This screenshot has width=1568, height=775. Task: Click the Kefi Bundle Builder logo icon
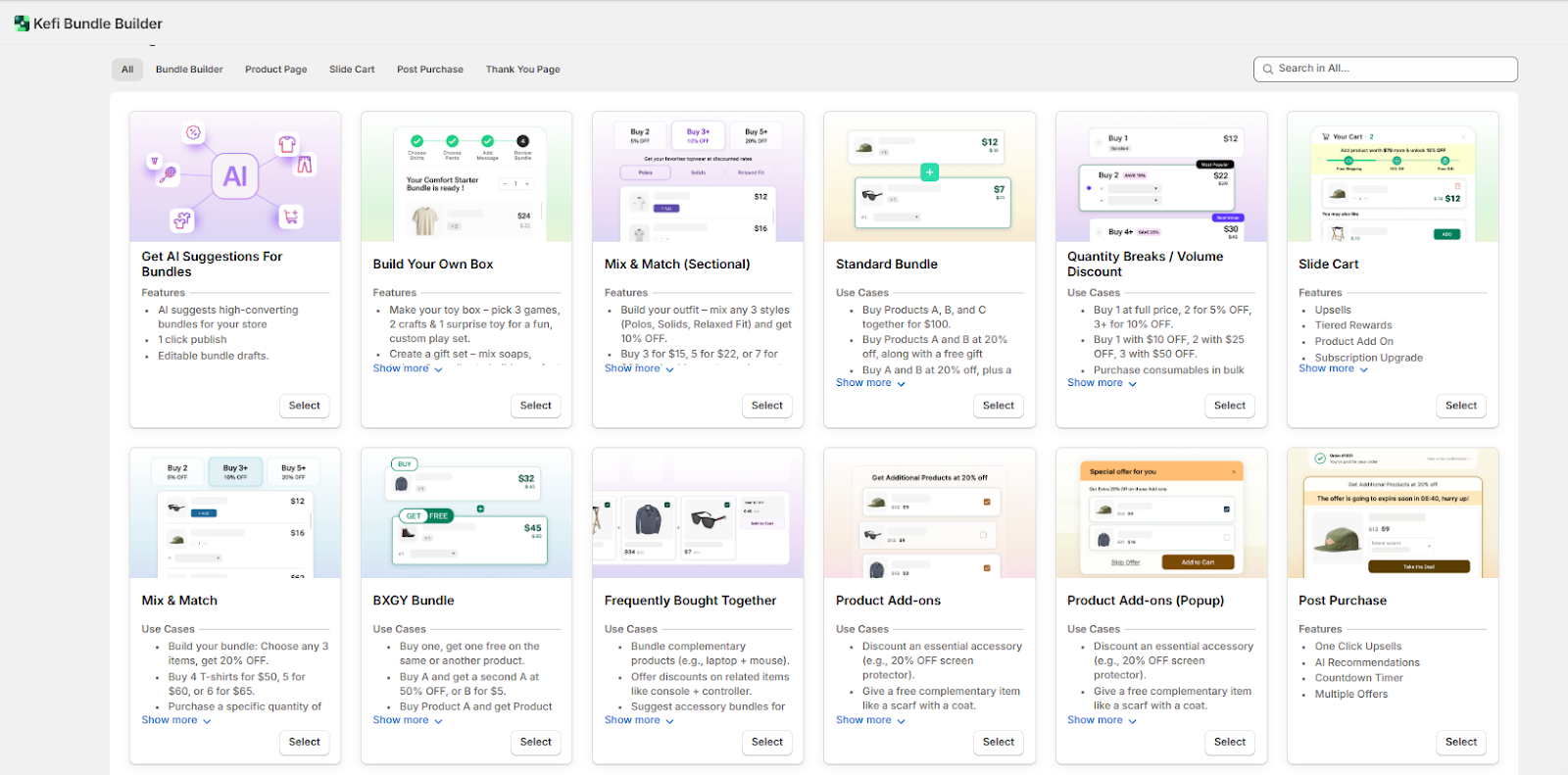tap(22, 24)
